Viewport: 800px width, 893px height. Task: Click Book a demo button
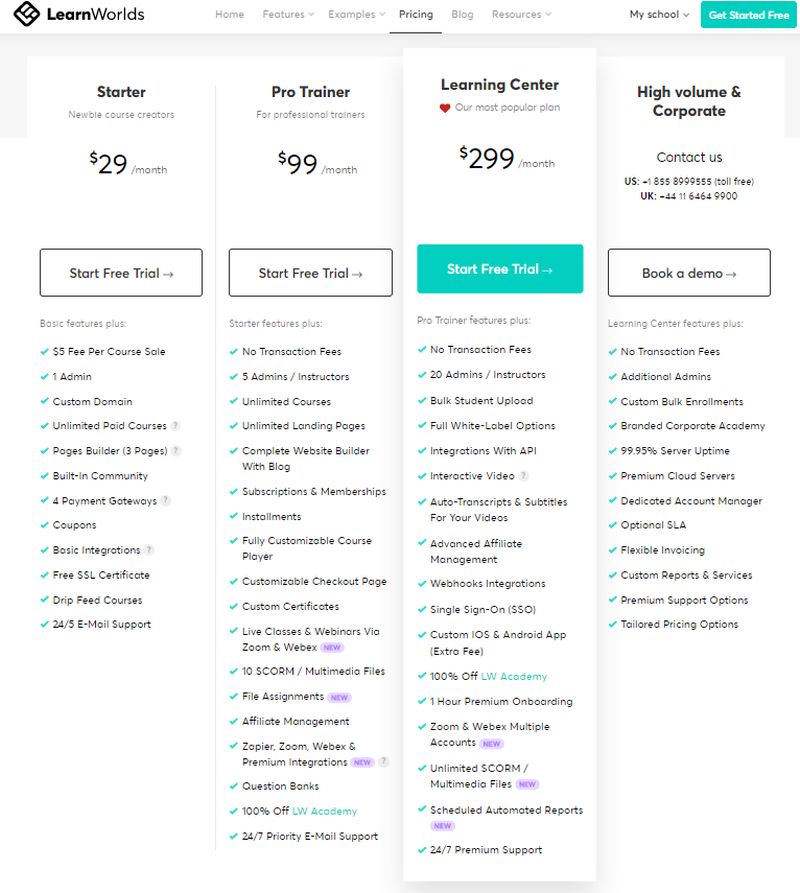click(689, 273)
